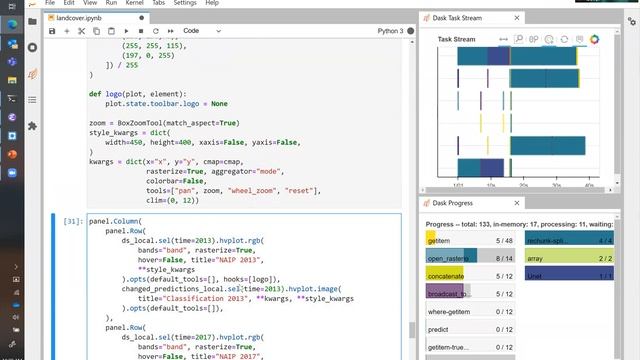This screenshot has width=640, height=360.
Task: Insert a new cell below with plus icon
Action: (x=67, y=31)
